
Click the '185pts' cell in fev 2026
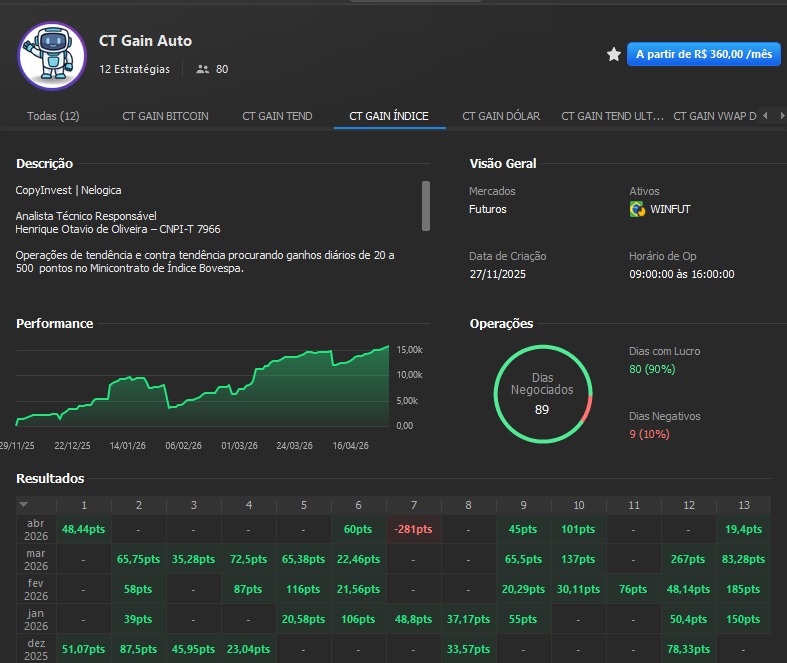pyautogui.click(x=743, y=589)
